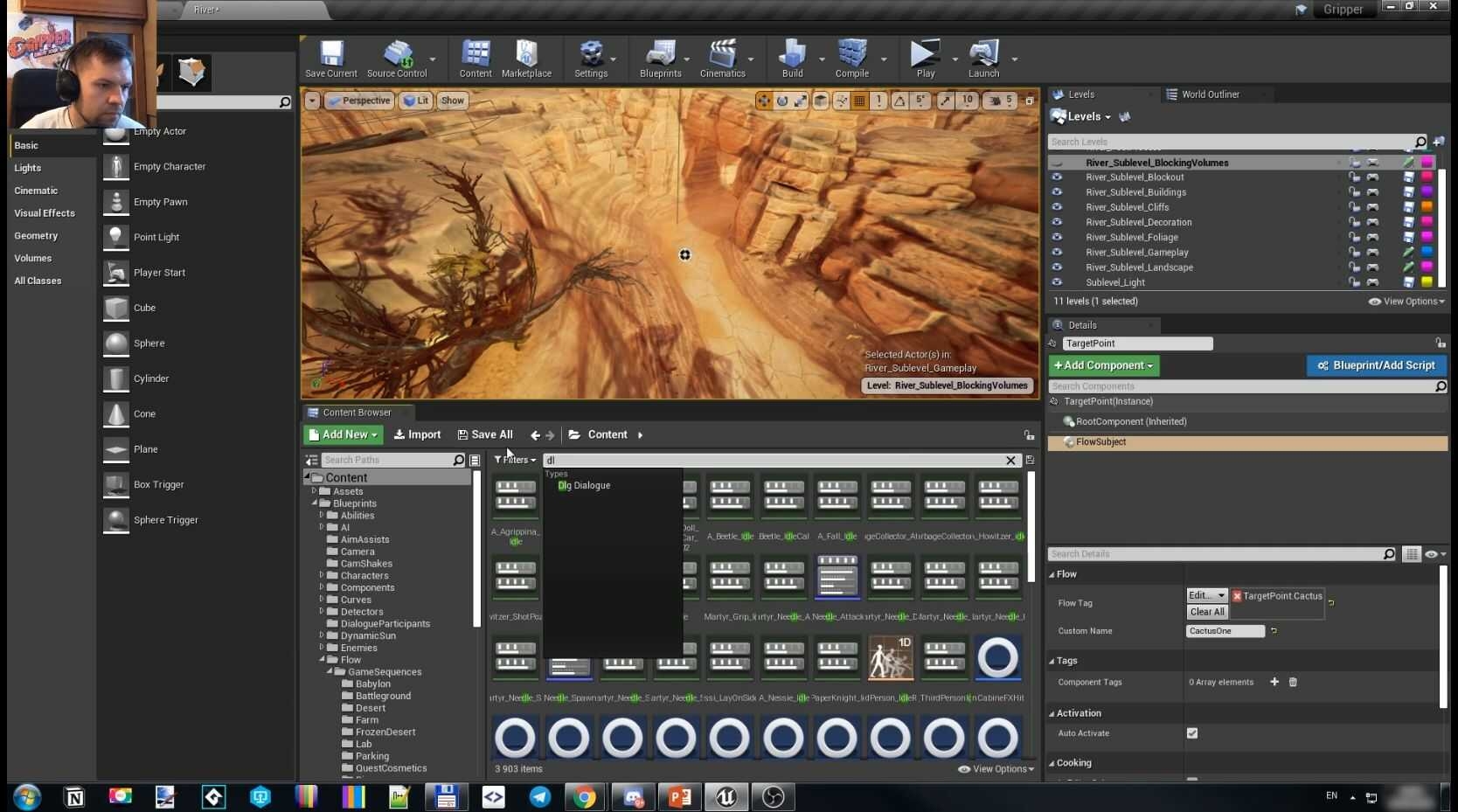
Task: Select the Geometry category
Action: [x=36, y=236]
